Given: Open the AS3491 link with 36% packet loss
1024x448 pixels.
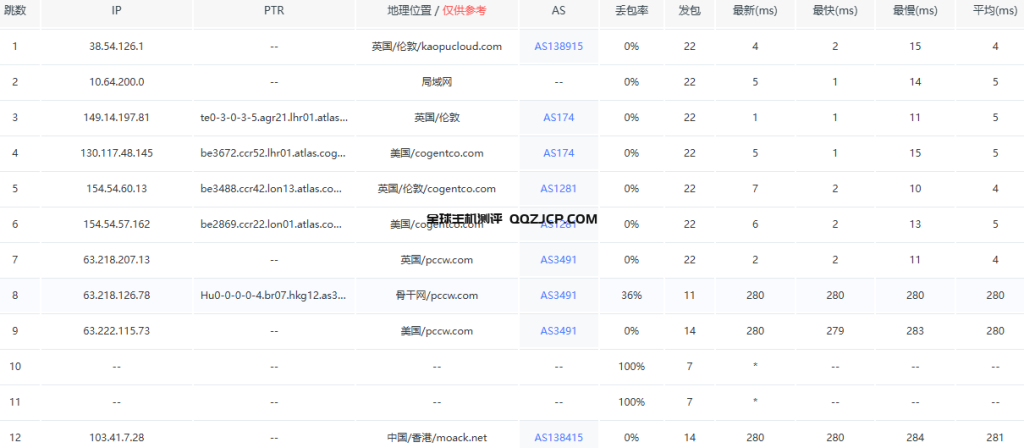Looking at the screenshot, I should point(558,295).
